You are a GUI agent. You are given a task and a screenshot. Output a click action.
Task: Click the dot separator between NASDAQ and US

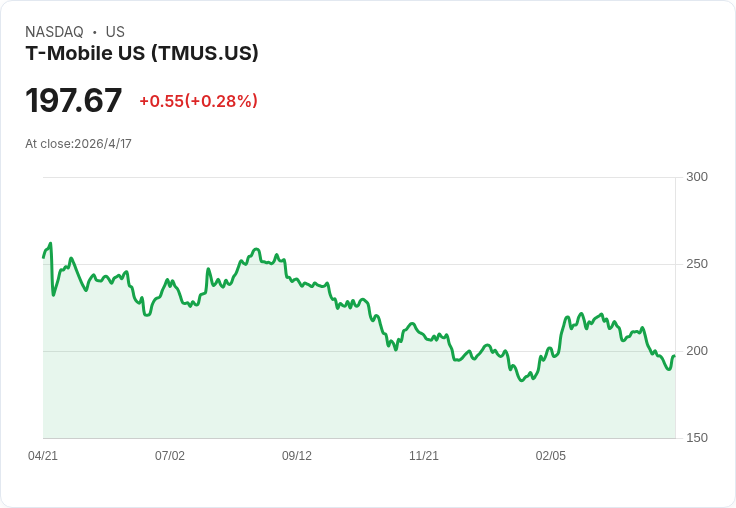point(95,32)
